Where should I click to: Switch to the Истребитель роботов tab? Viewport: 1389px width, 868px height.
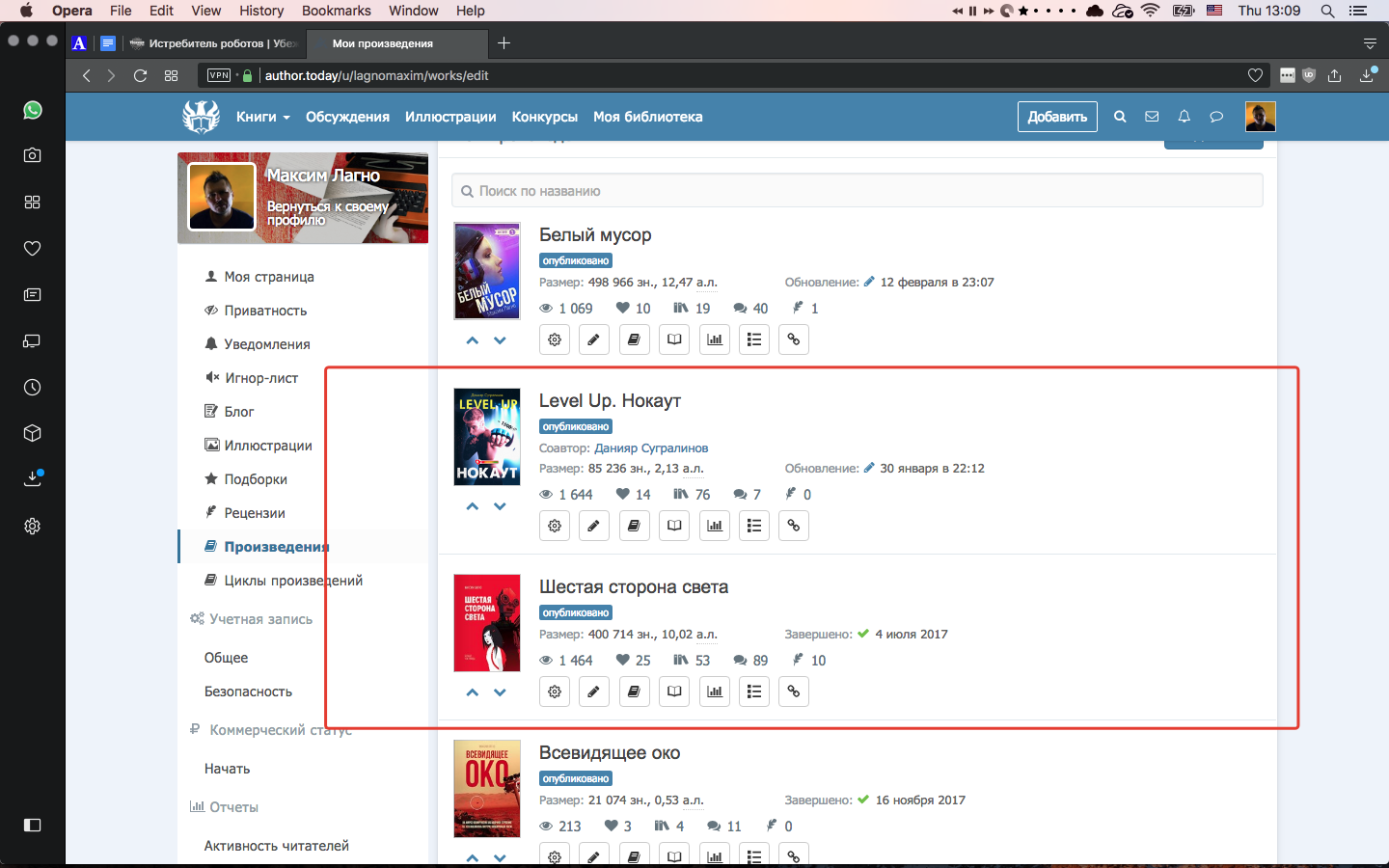point(212,43)
